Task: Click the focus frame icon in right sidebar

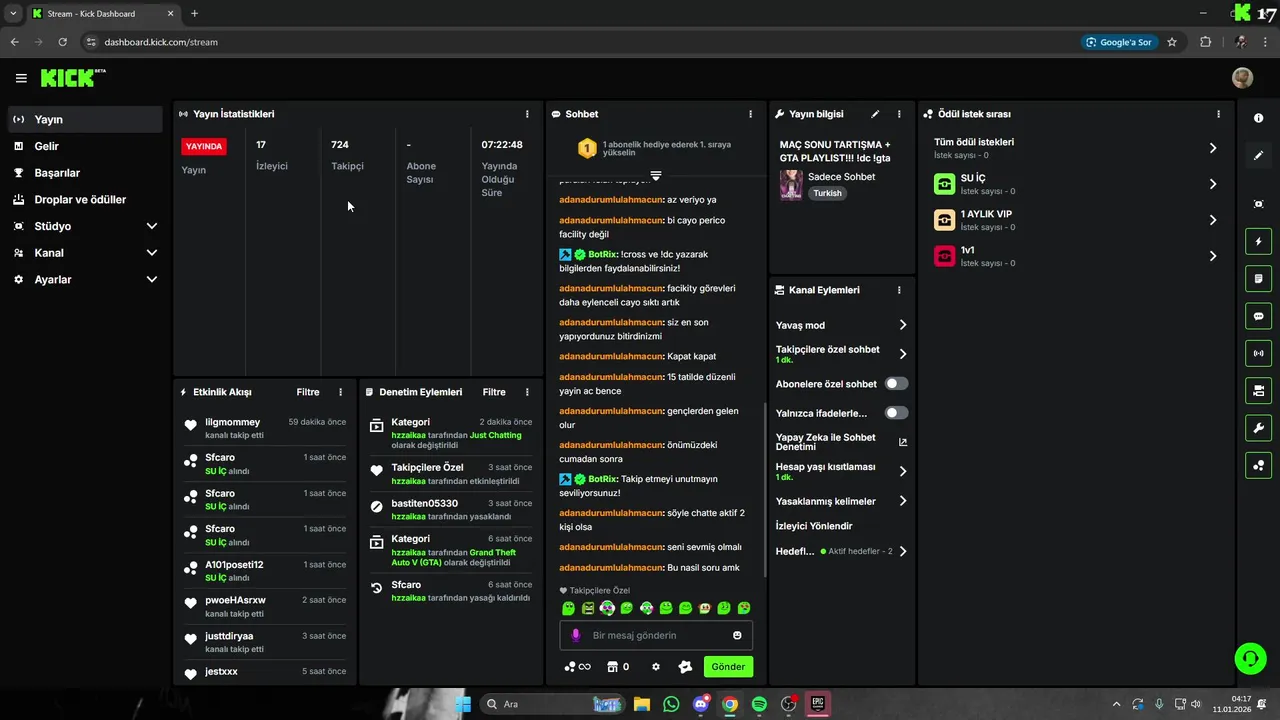Action: click(x=1259, y=204)
